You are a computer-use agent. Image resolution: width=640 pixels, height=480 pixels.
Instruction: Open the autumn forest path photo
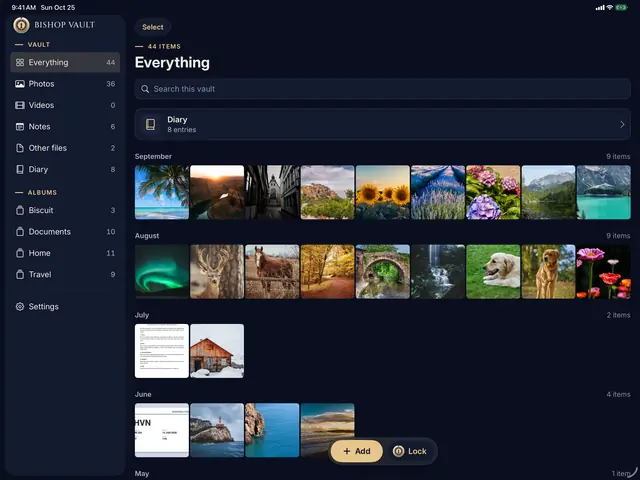coord(327,272)
